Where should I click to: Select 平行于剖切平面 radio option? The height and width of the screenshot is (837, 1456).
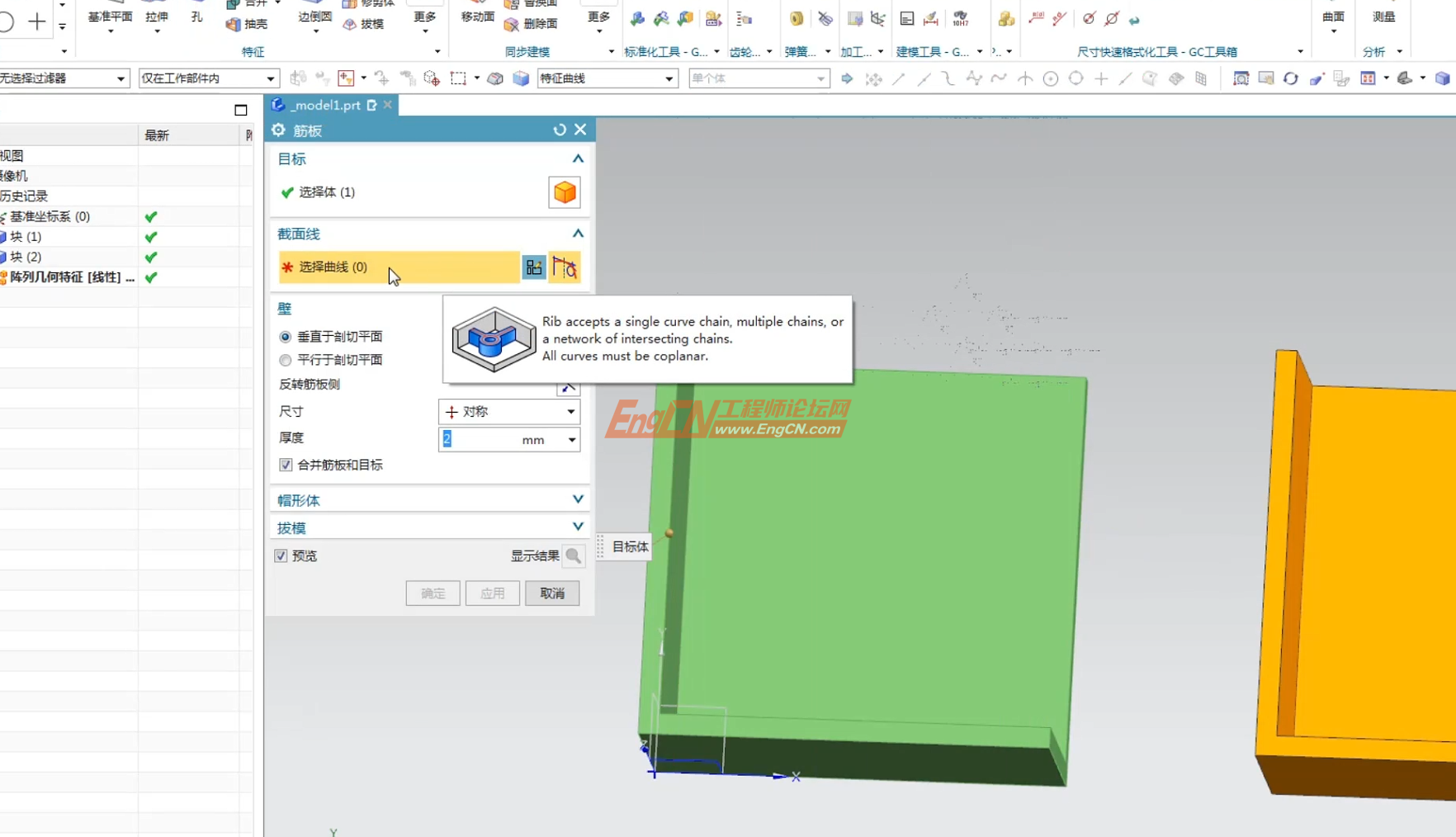pos(286,360)
